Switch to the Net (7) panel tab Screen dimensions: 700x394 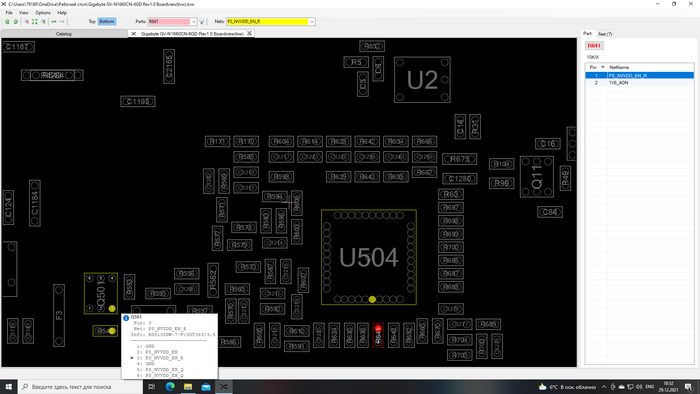coord(605,34)
